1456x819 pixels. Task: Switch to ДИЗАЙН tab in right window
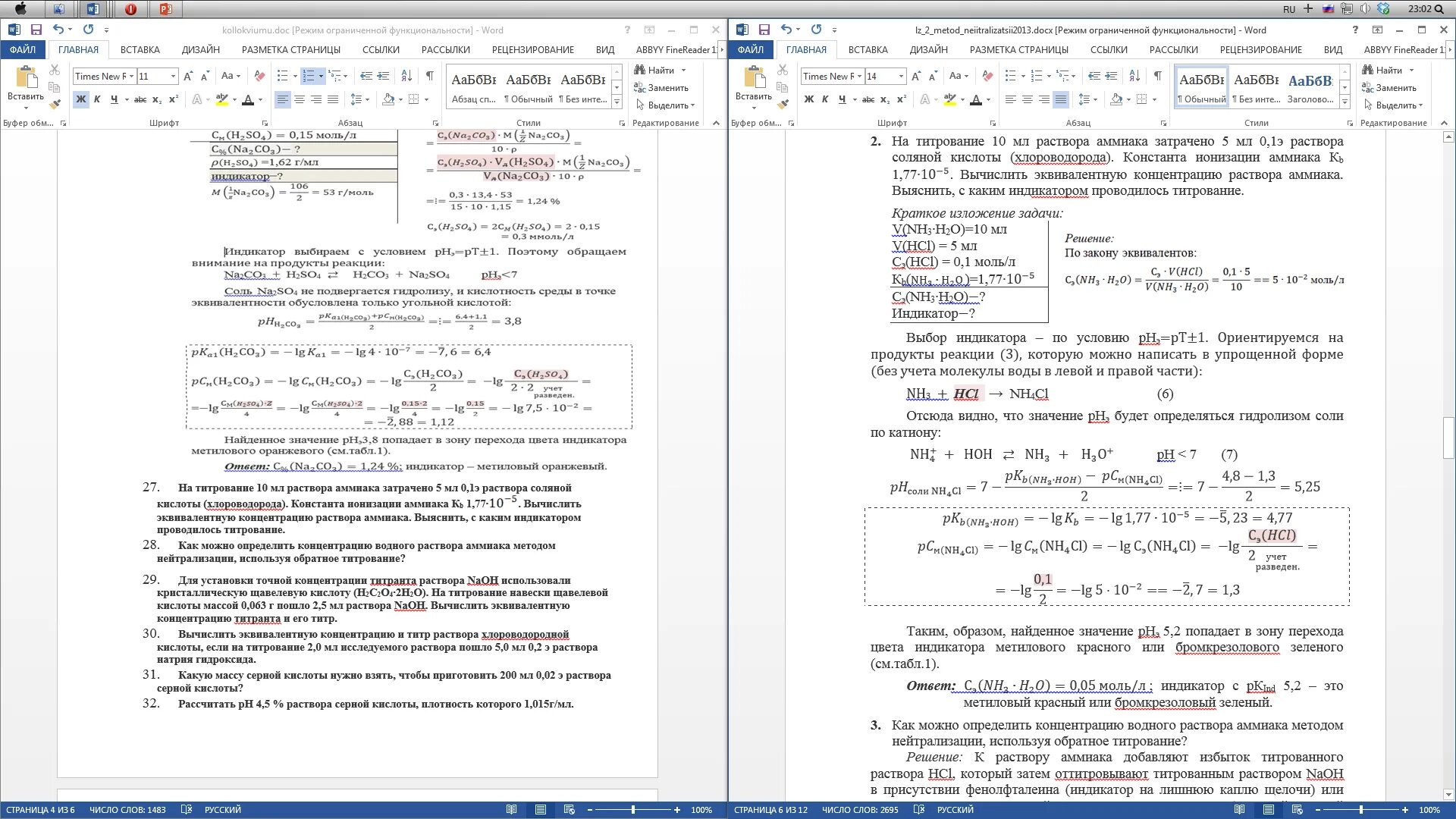929,49
